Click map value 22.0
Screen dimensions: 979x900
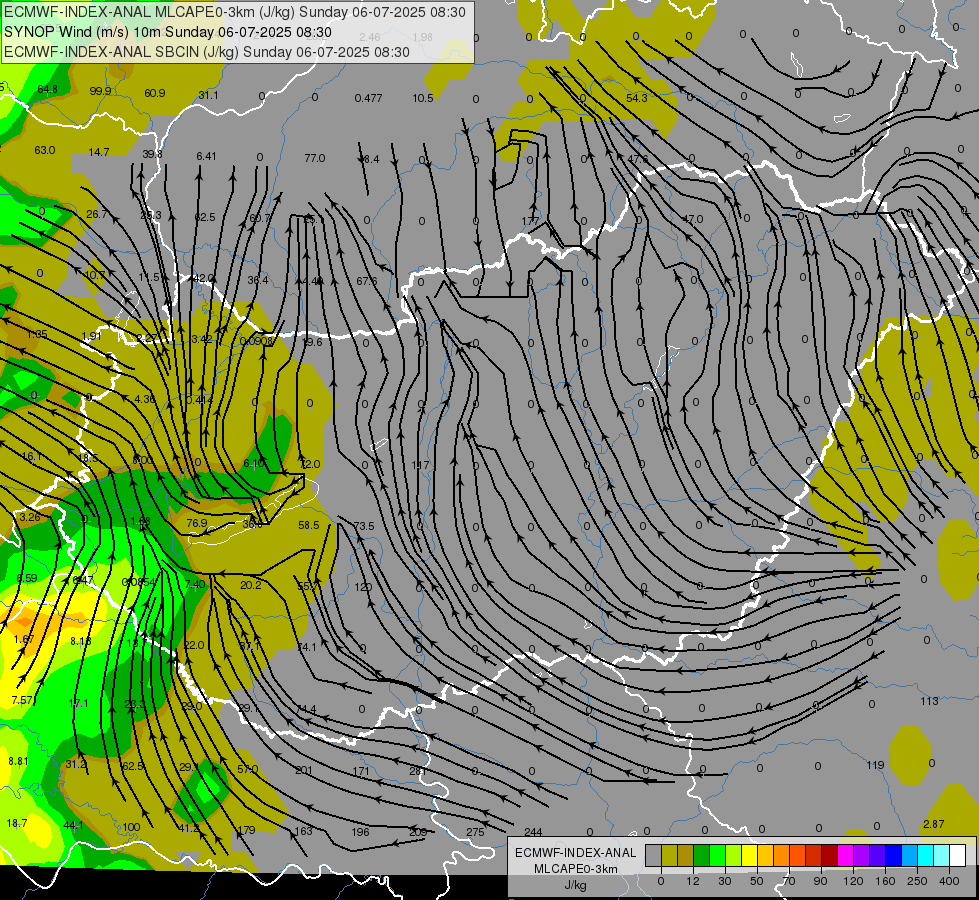tap(194, 645)
